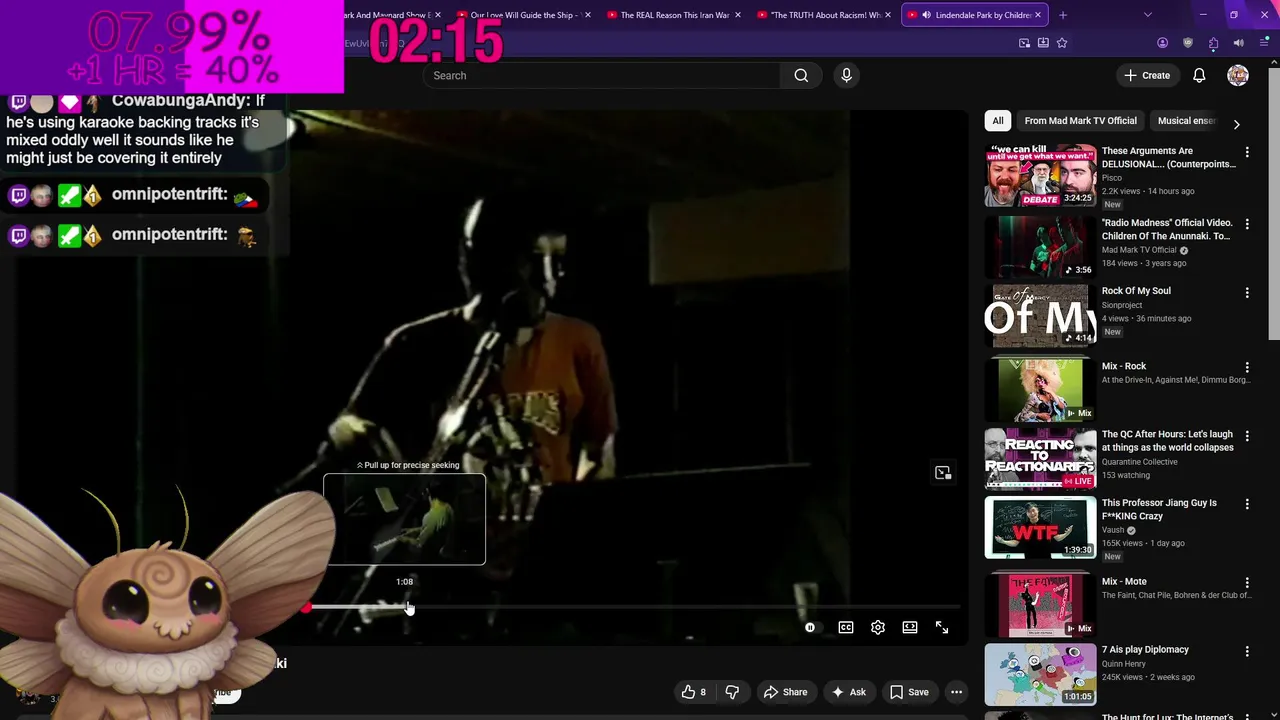Open the account avatar menu

tap(1238, 75)
